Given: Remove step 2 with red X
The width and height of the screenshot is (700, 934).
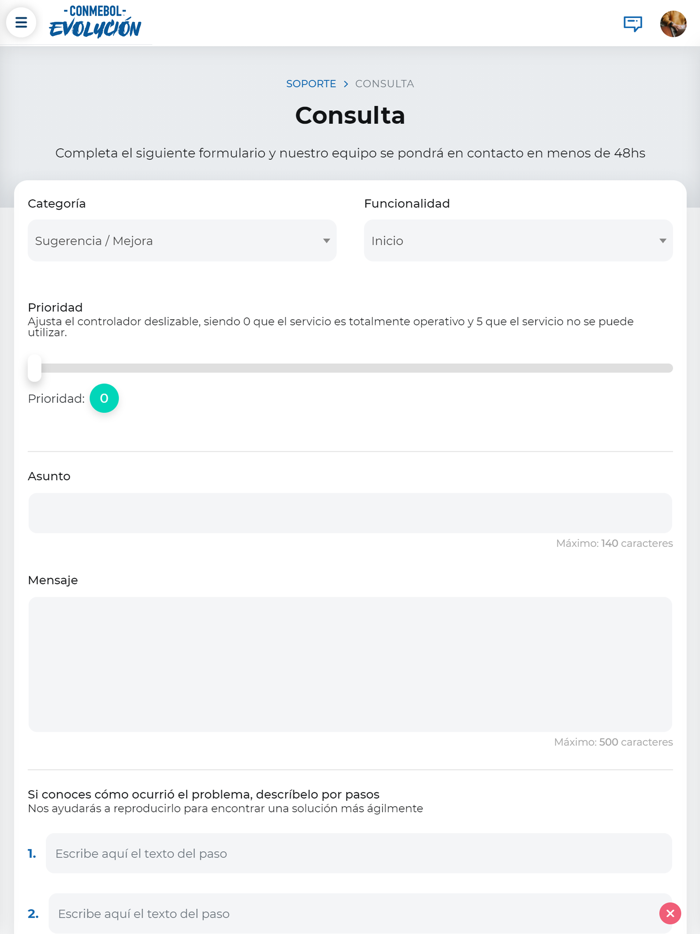Looking at the screenshot, I should click(670, 913).
